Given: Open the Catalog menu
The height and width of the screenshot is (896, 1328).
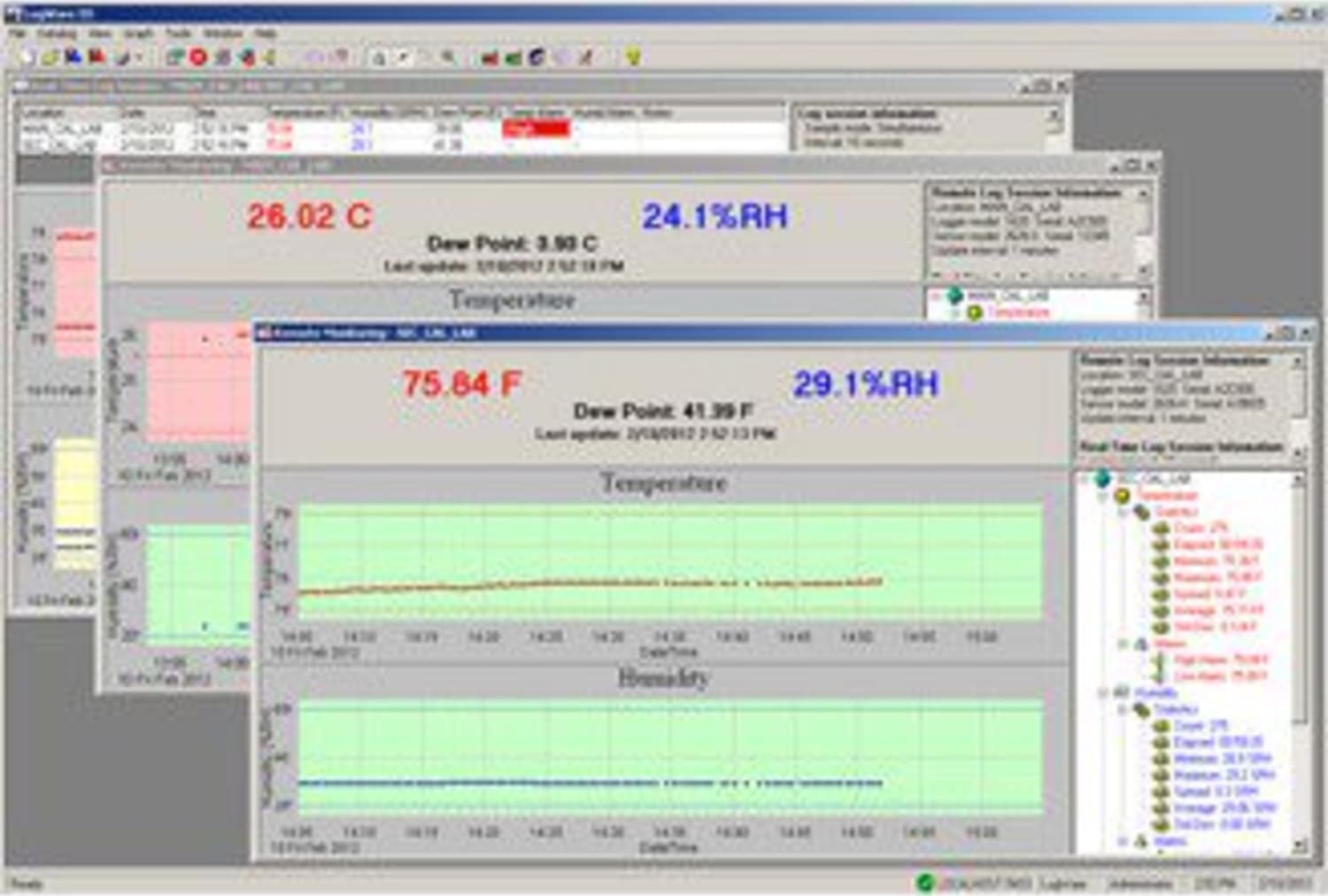Looking at the screenshot, I should [x=58, y=34].
